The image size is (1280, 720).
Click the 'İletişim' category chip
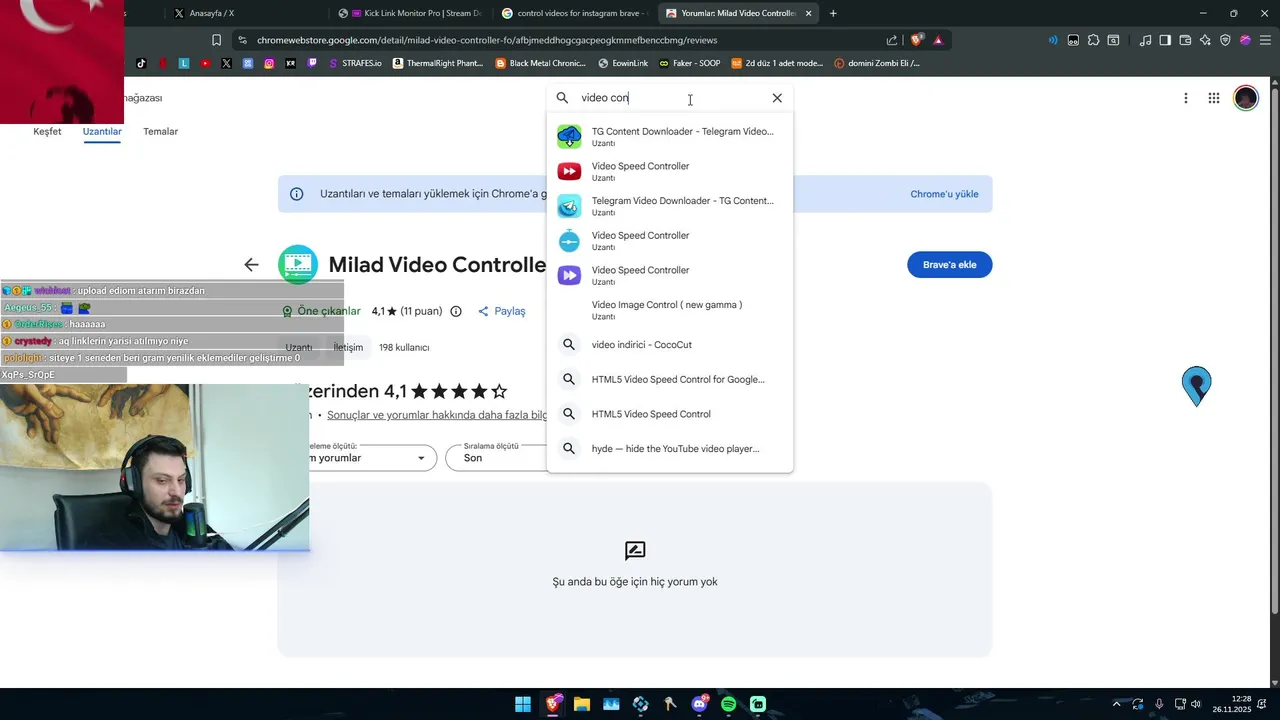(348, 347)
